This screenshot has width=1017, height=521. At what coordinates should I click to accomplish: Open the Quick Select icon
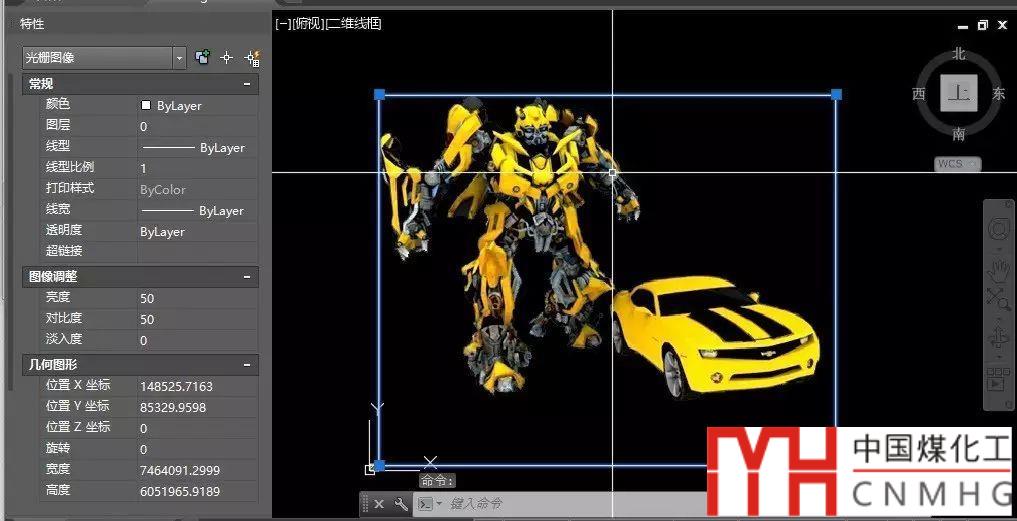coord(251,58)
